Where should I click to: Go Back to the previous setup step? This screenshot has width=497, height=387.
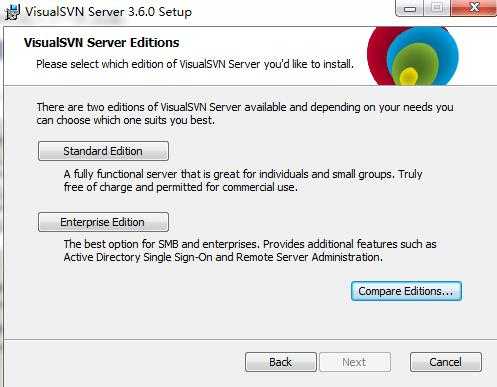(281, 362)
